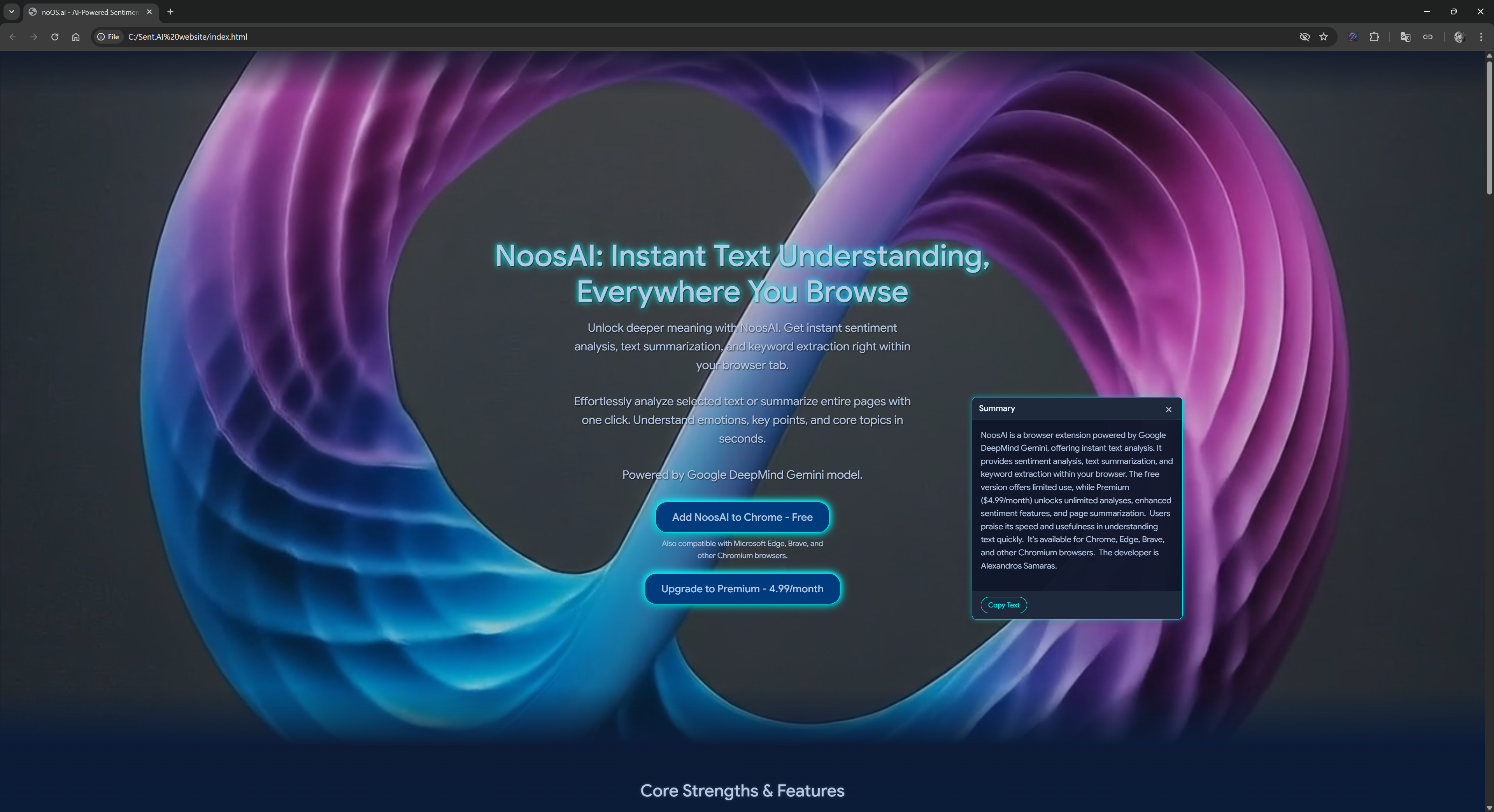
Task: Open the user profile avatar menu
Action: (x=1459, y=37)
